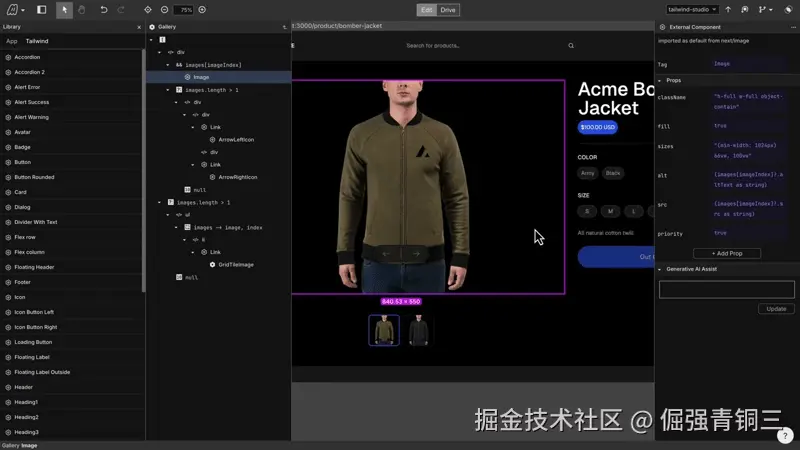Open the app logo menu
This screenshot has height=450, width=800.
pyautogui.click(x=15, y=10)
